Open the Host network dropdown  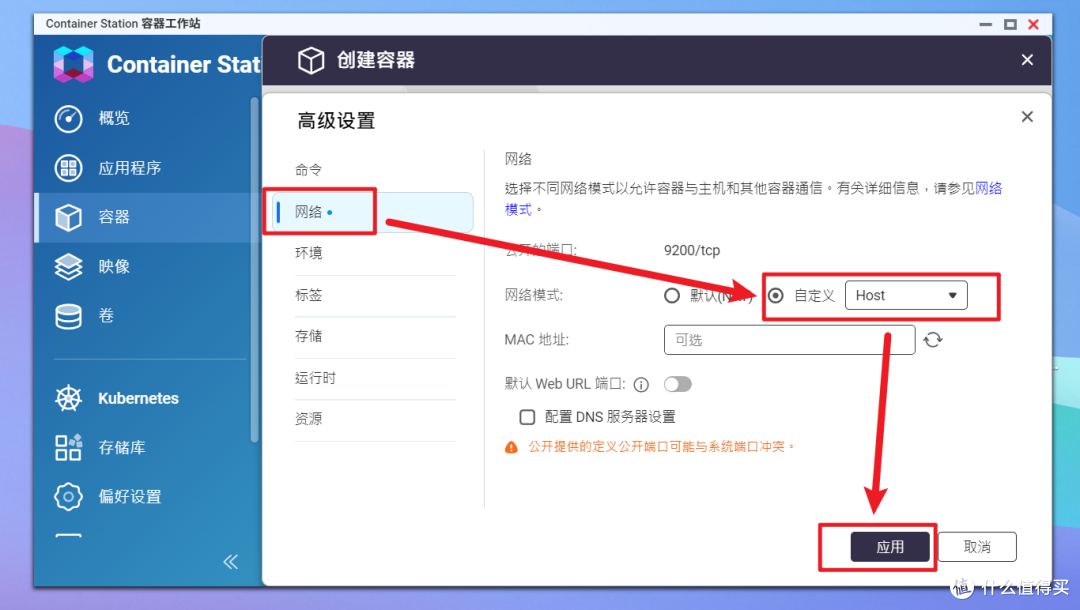tap(906, 295)
